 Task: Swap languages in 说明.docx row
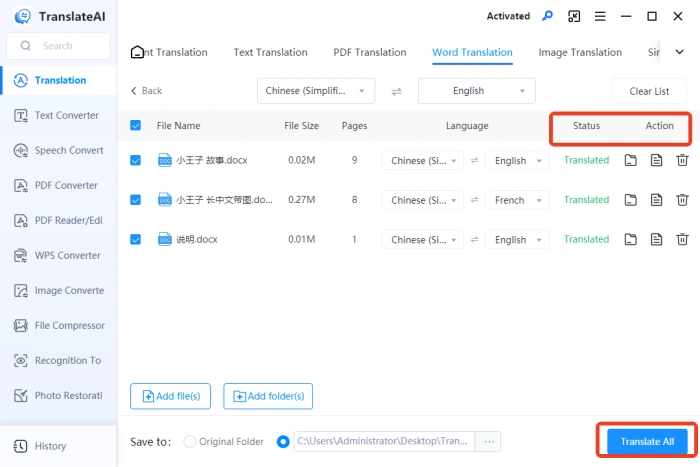pos(474,240)
